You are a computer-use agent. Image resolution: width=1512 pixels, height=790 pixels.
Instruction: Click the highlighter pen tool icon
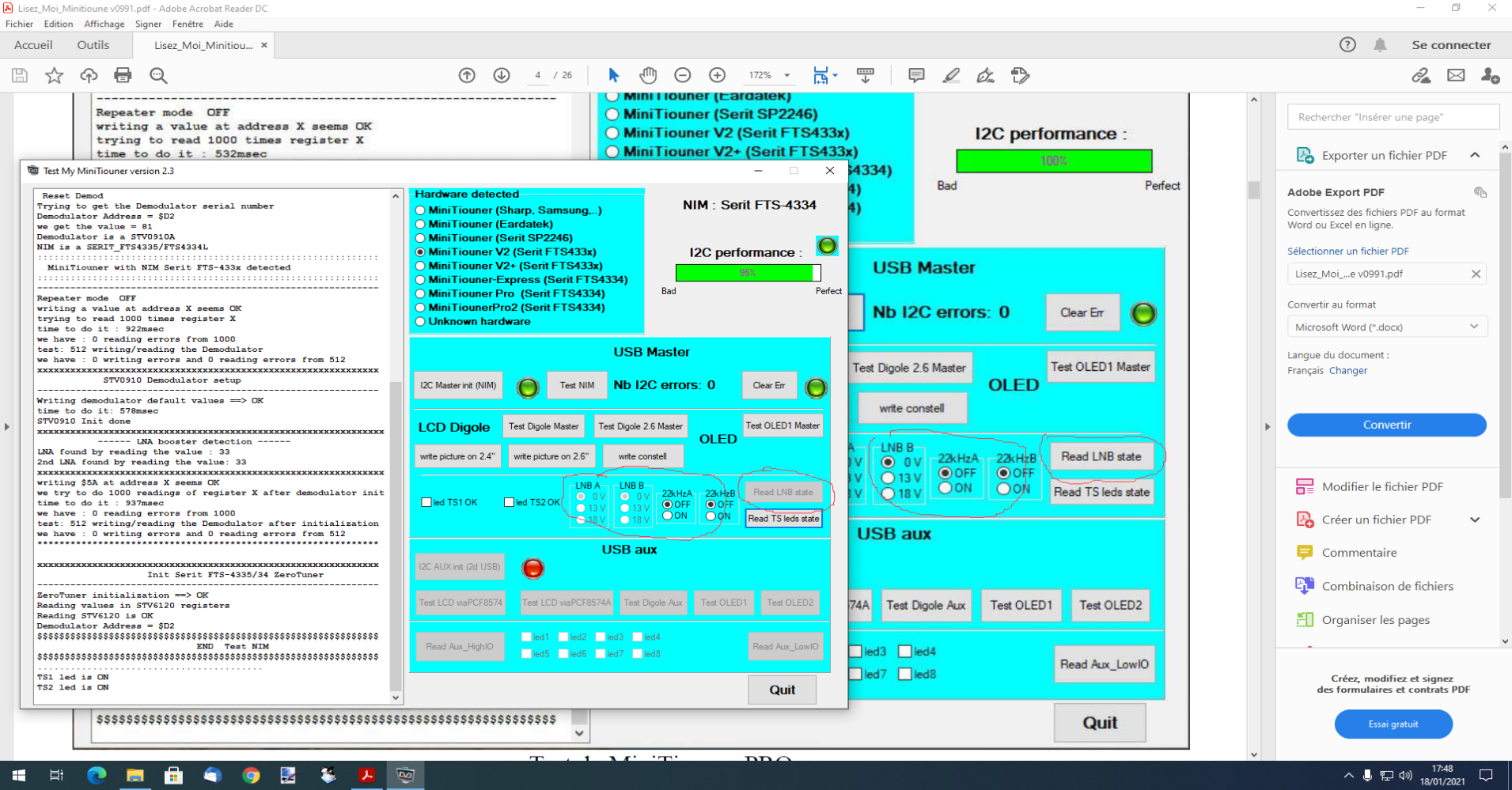(951, 75)
